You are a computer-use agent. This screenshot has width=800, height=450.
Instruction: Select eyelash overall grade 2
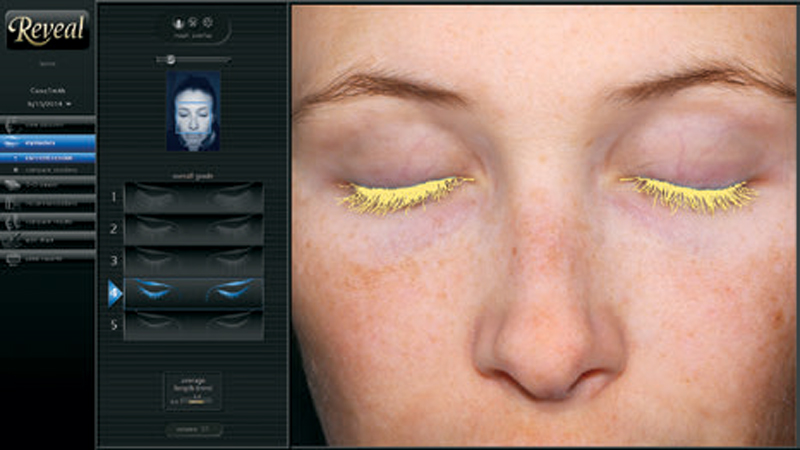pos(194,229)
